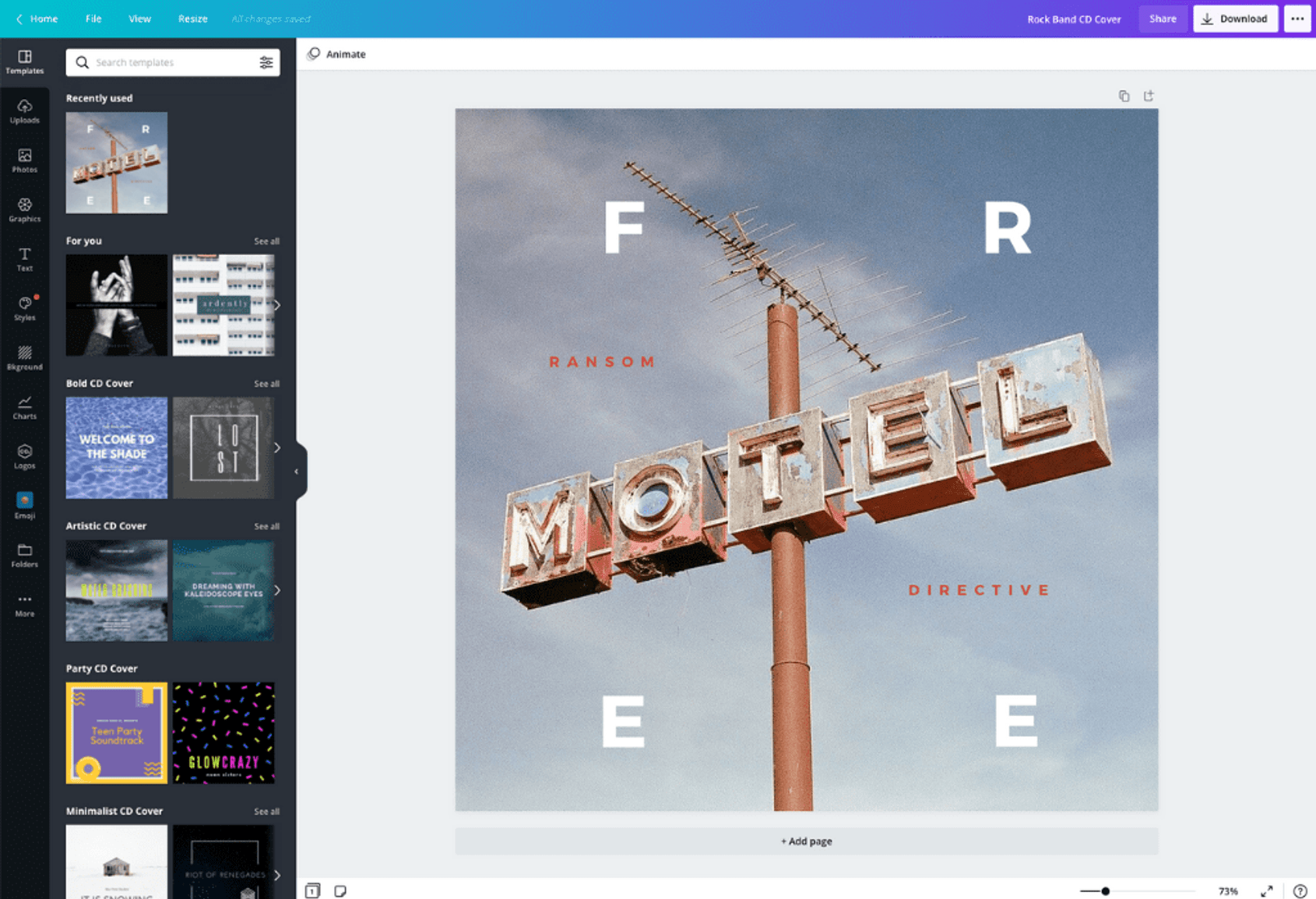Click the Download button
Screen dimensions: 1316x899
coord(1234,18)
